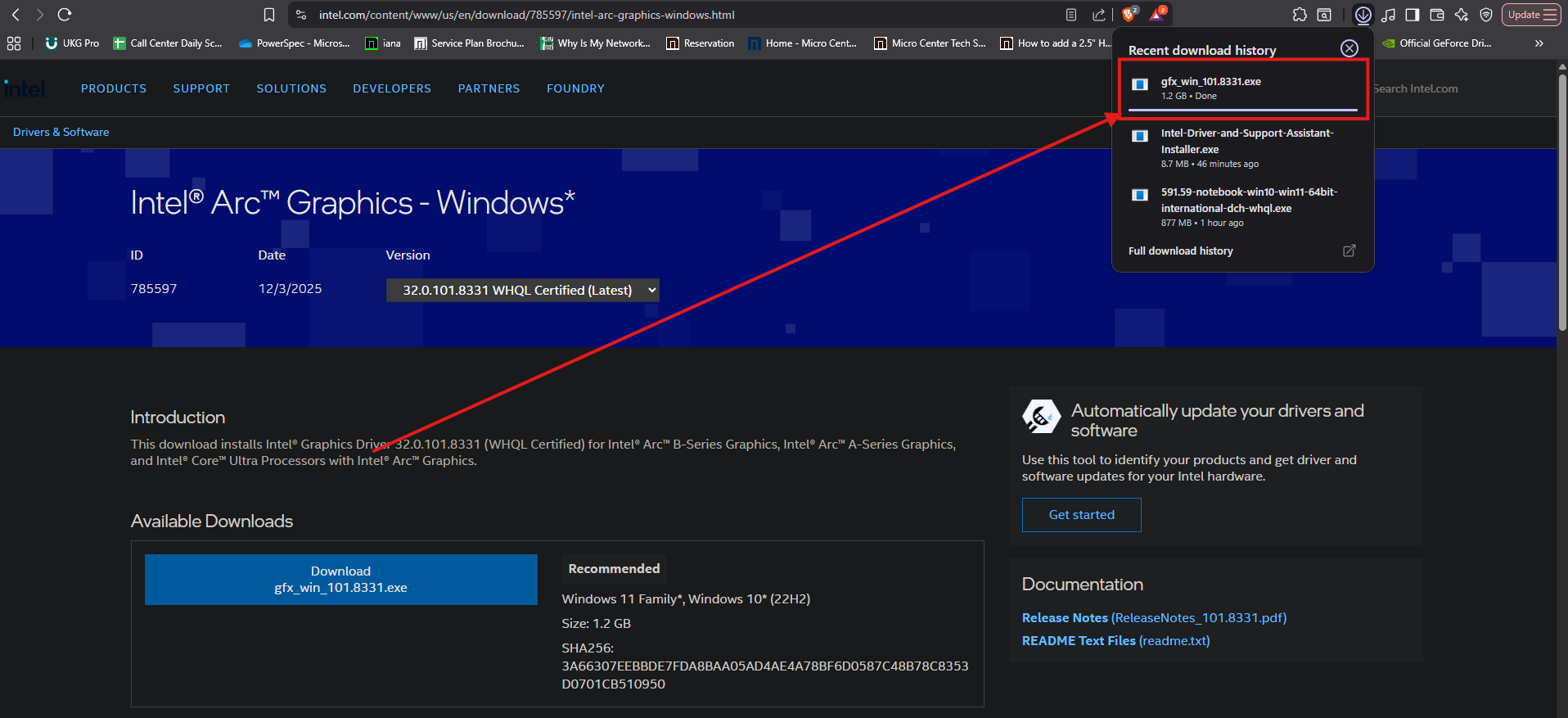The image size is (1568, 718).
Task: Click the Windows 11 Family*, Windows 10* text
Action: [x=686, y=599]
